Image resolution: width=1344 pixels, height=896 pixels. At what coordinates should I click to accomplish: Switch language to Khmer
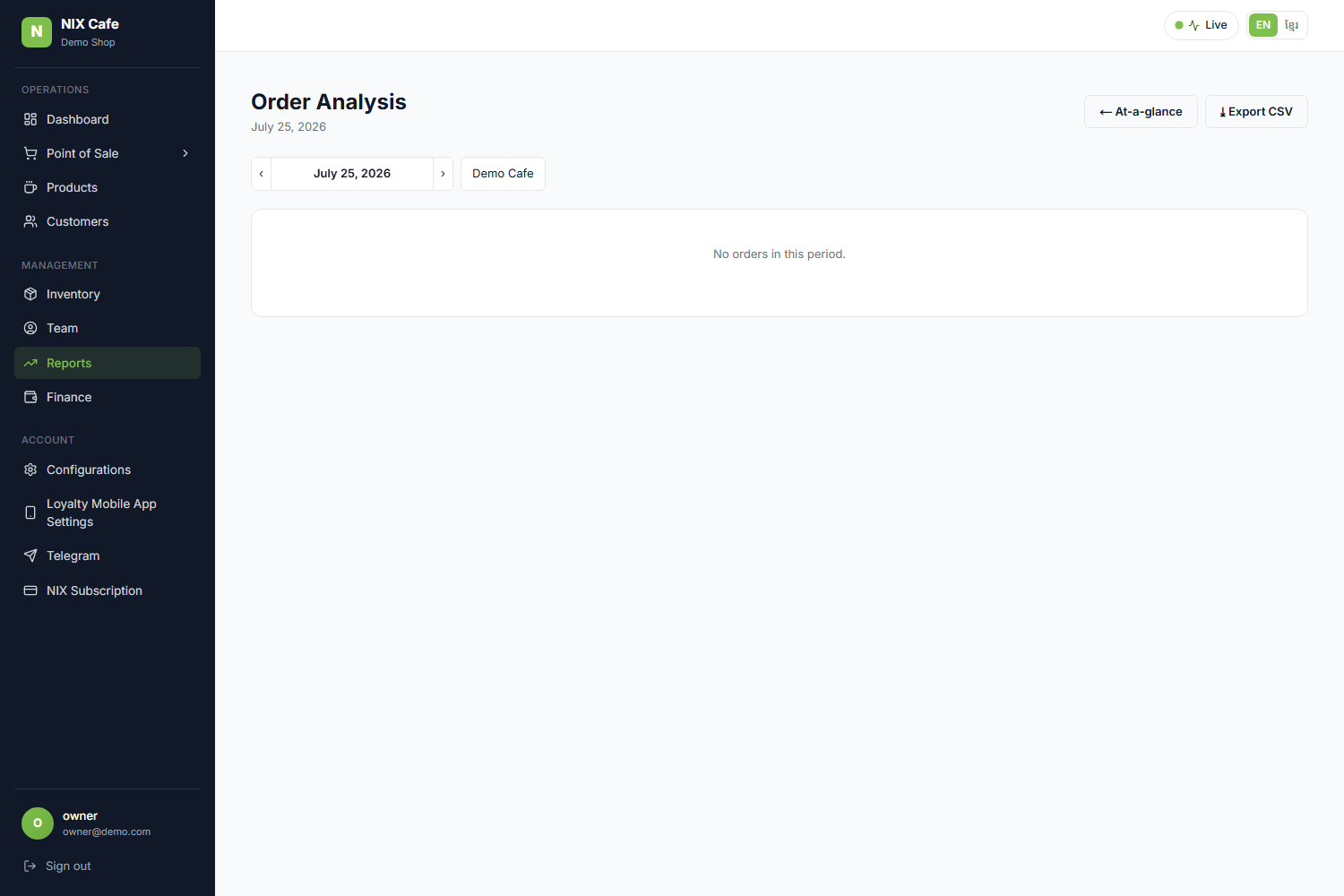tap(1291, 25)
